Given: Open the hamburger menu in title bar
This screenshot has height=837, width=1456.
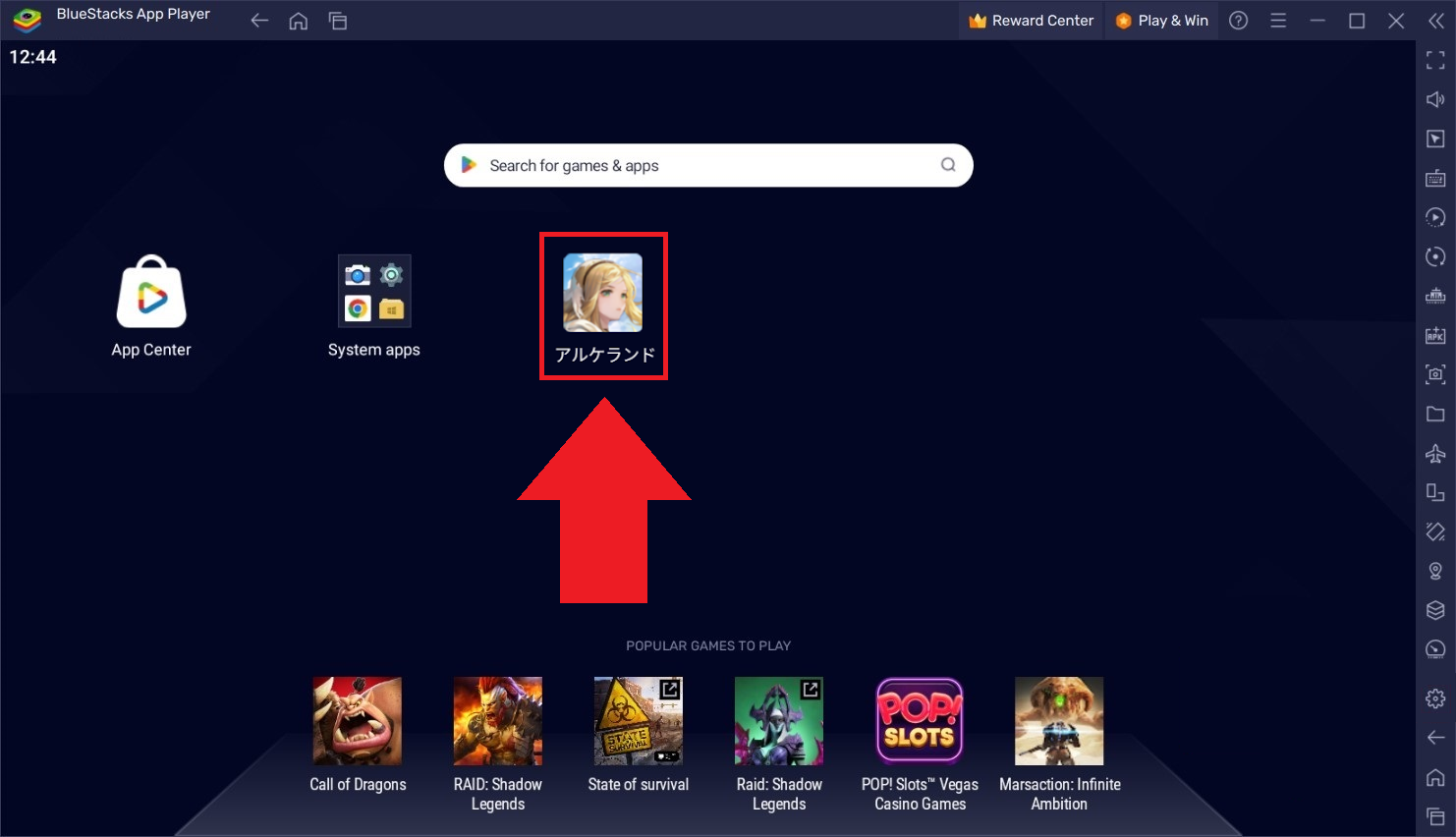Looking at the screenshot, I should point(1278,21).
